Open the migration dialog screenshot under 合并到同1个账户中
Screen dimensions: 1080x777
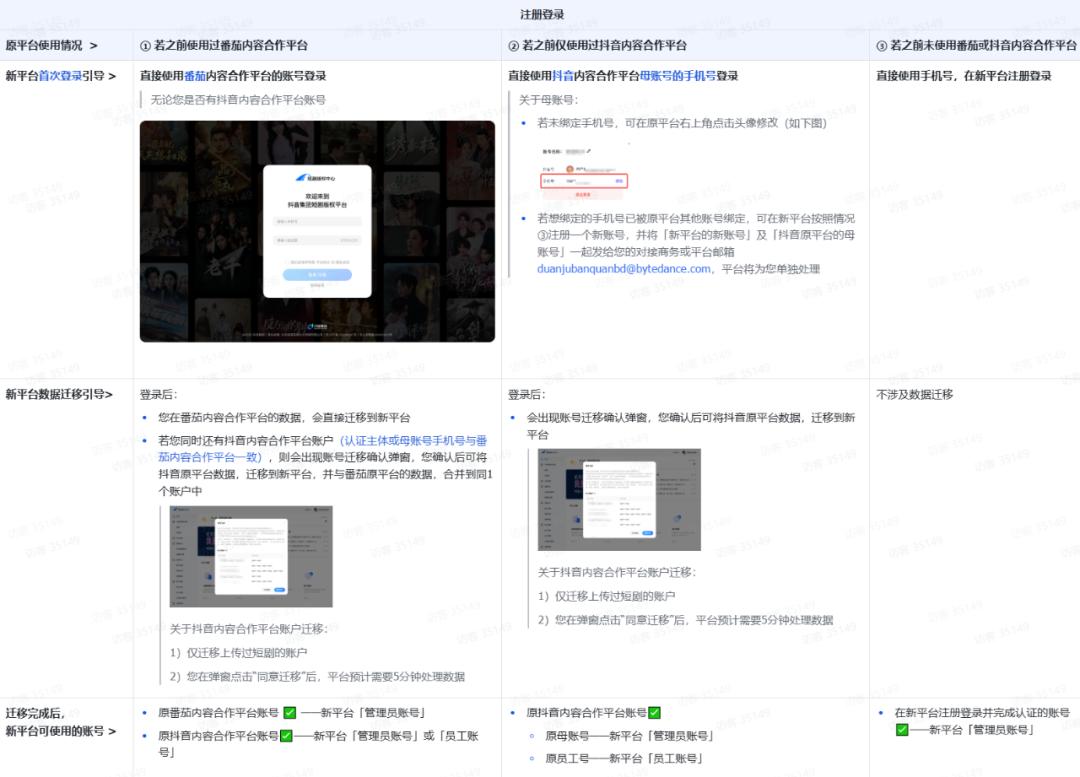(251, 557)
